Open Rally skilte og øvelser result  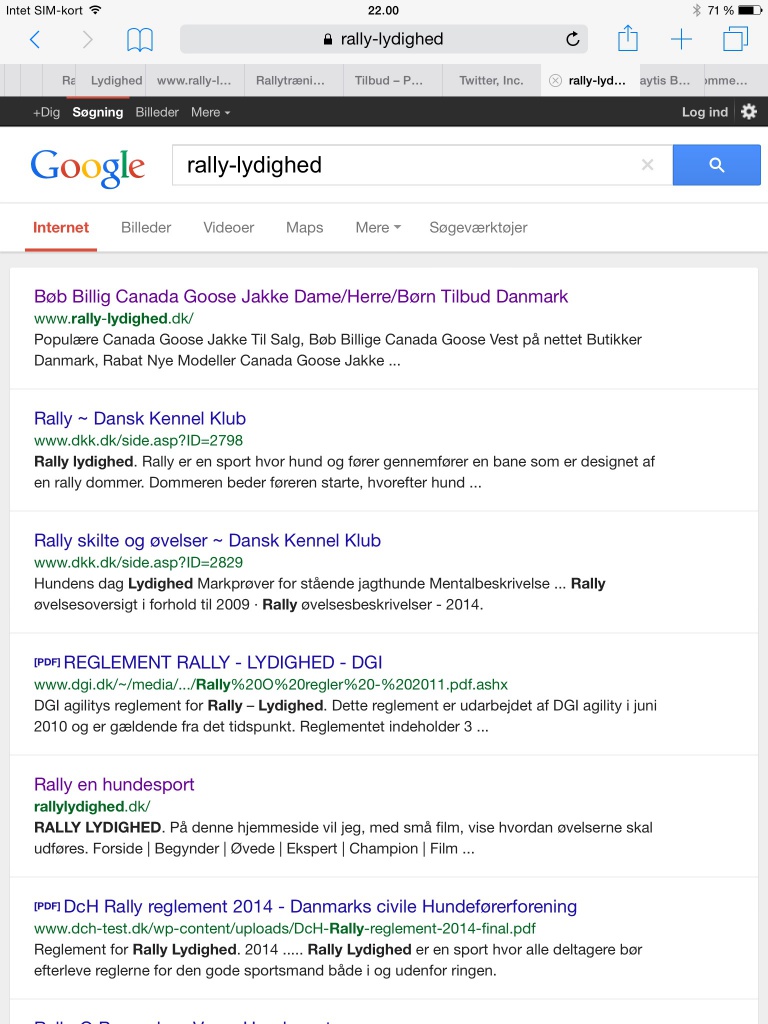coord(207,541)
